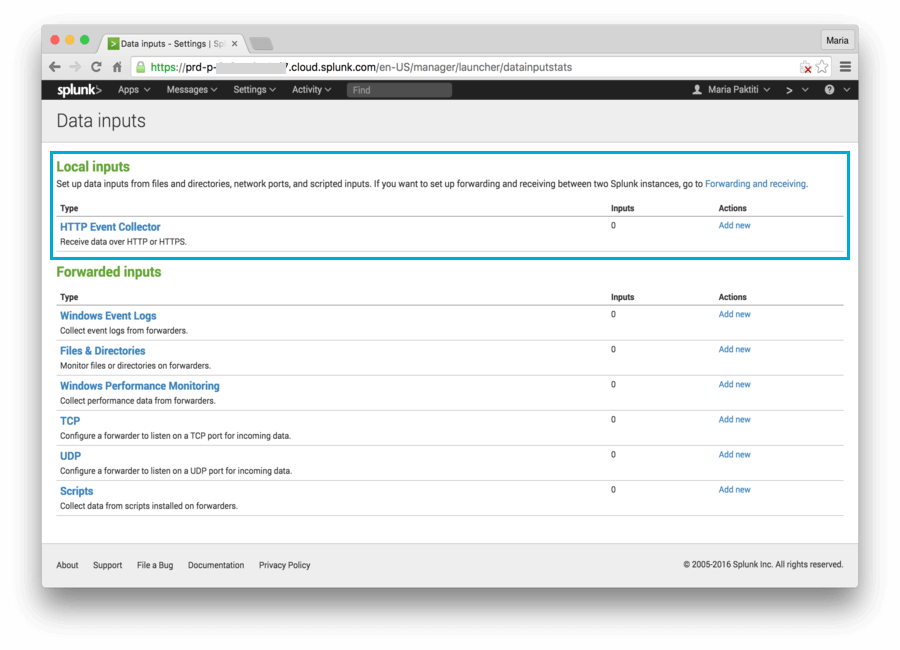
Task: Add new HTTP Event Collector input
Action: point(734,226)
